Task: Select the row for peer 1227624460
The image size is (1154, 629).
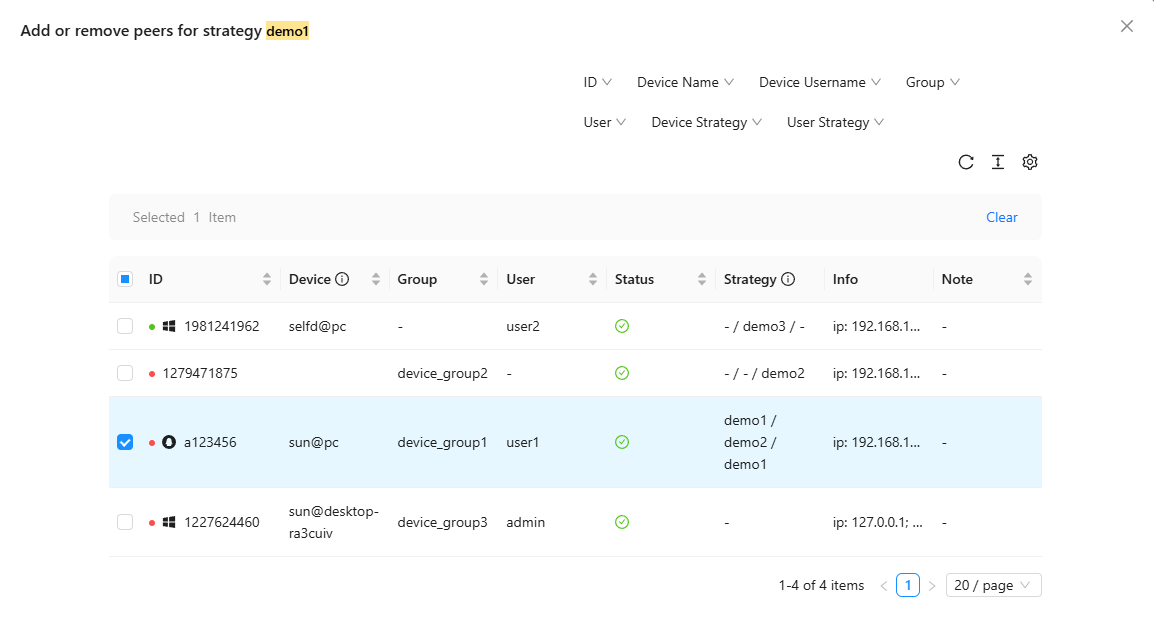Action: tap(125, 522)
